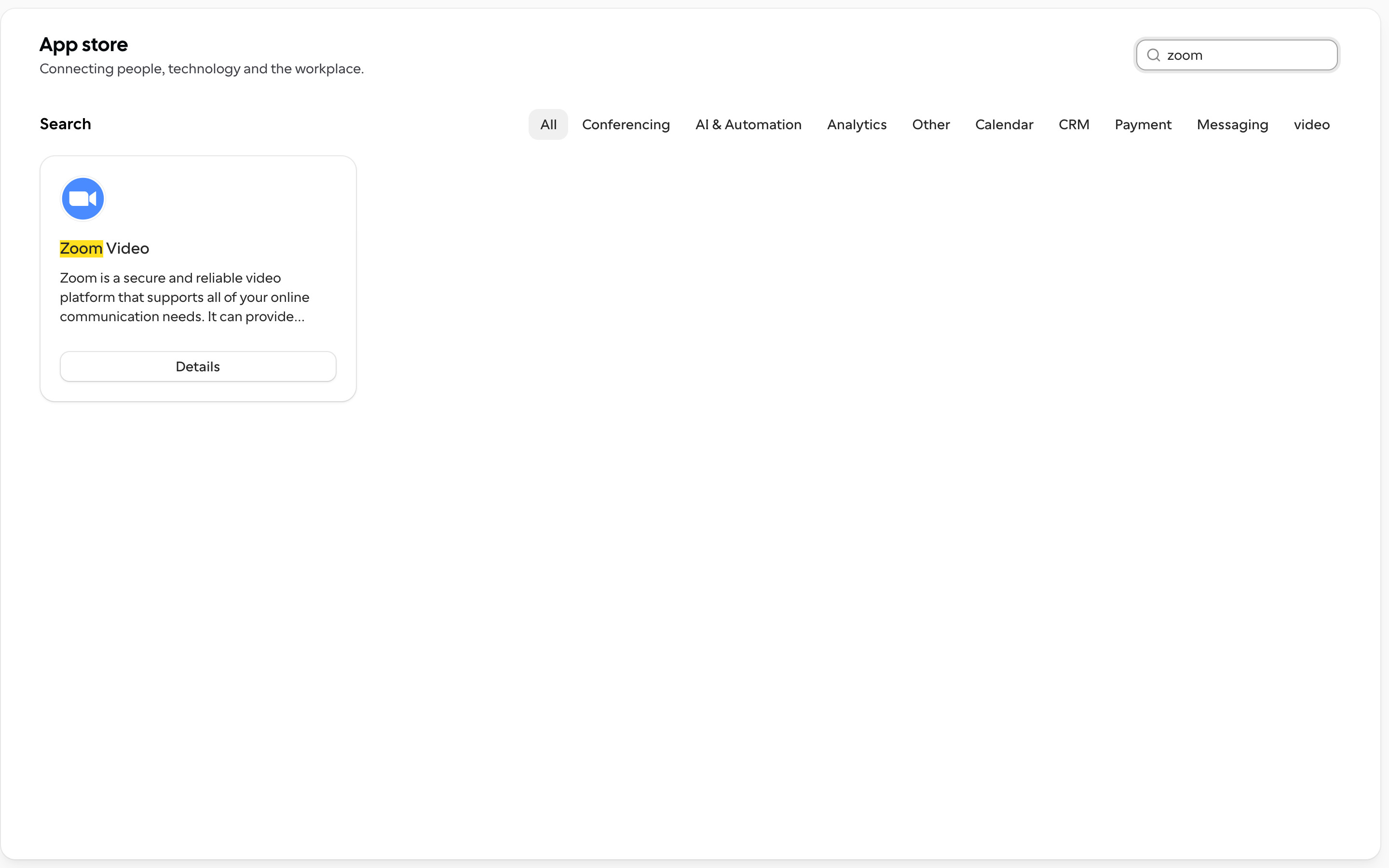Filter apps by Calendar category

(1004, 124)
